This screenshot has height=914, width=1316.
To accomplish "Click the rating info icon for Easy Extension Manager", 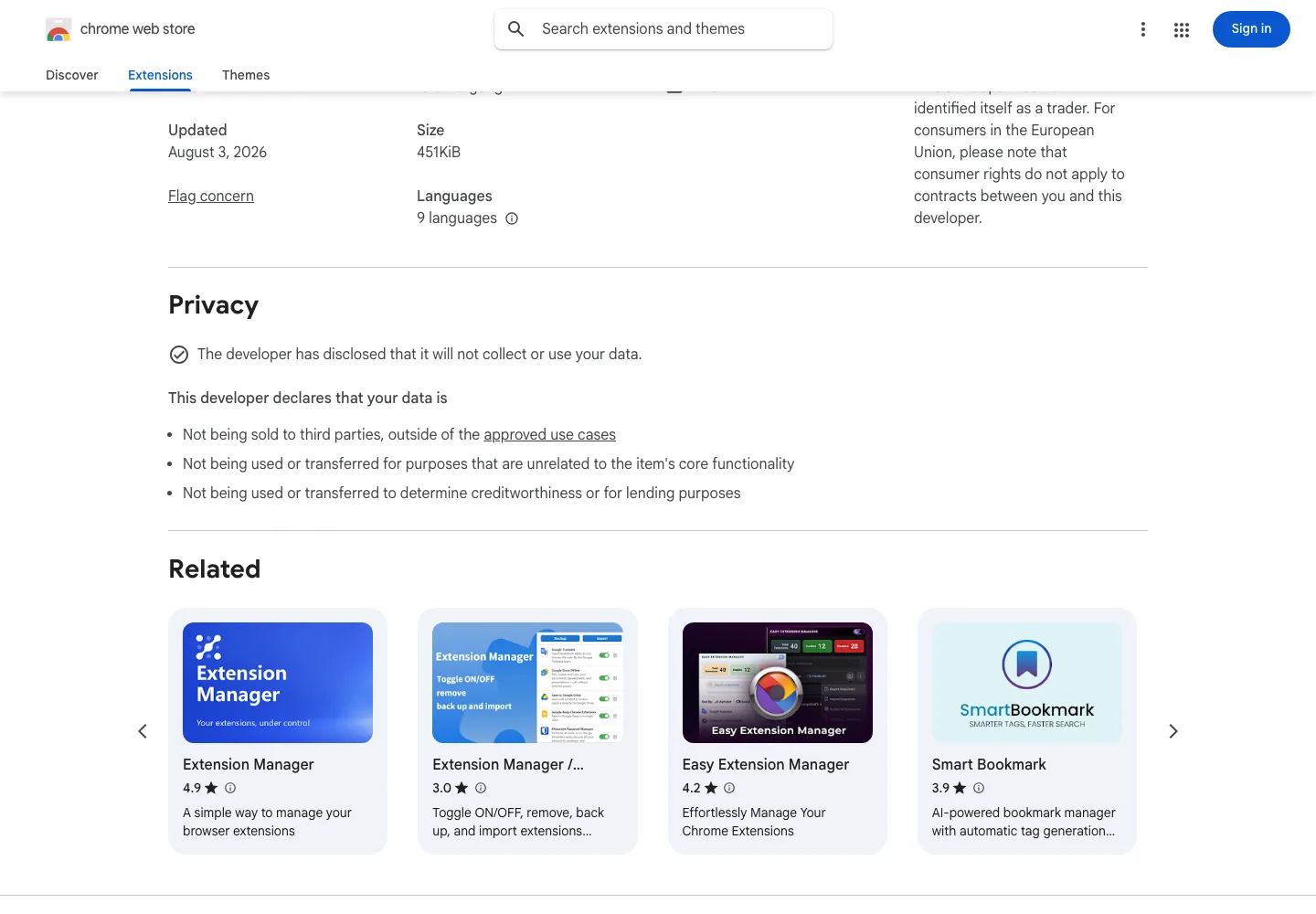I will 729,788.
